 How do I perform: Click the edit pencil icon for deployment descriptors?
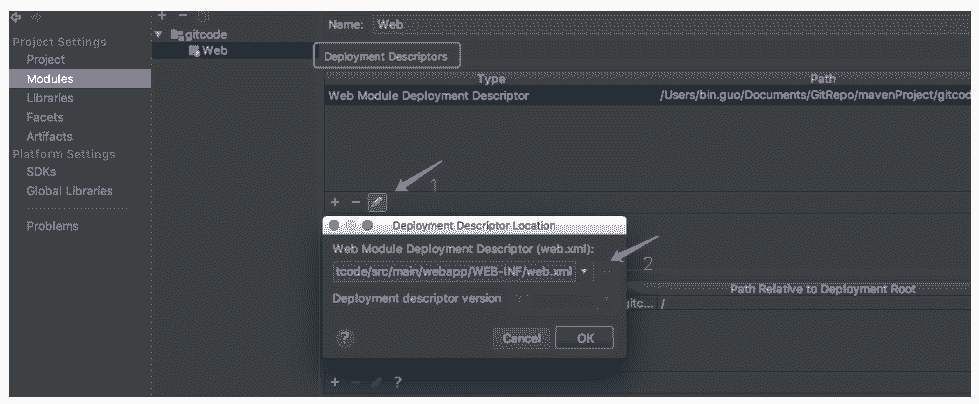[376, 203]
